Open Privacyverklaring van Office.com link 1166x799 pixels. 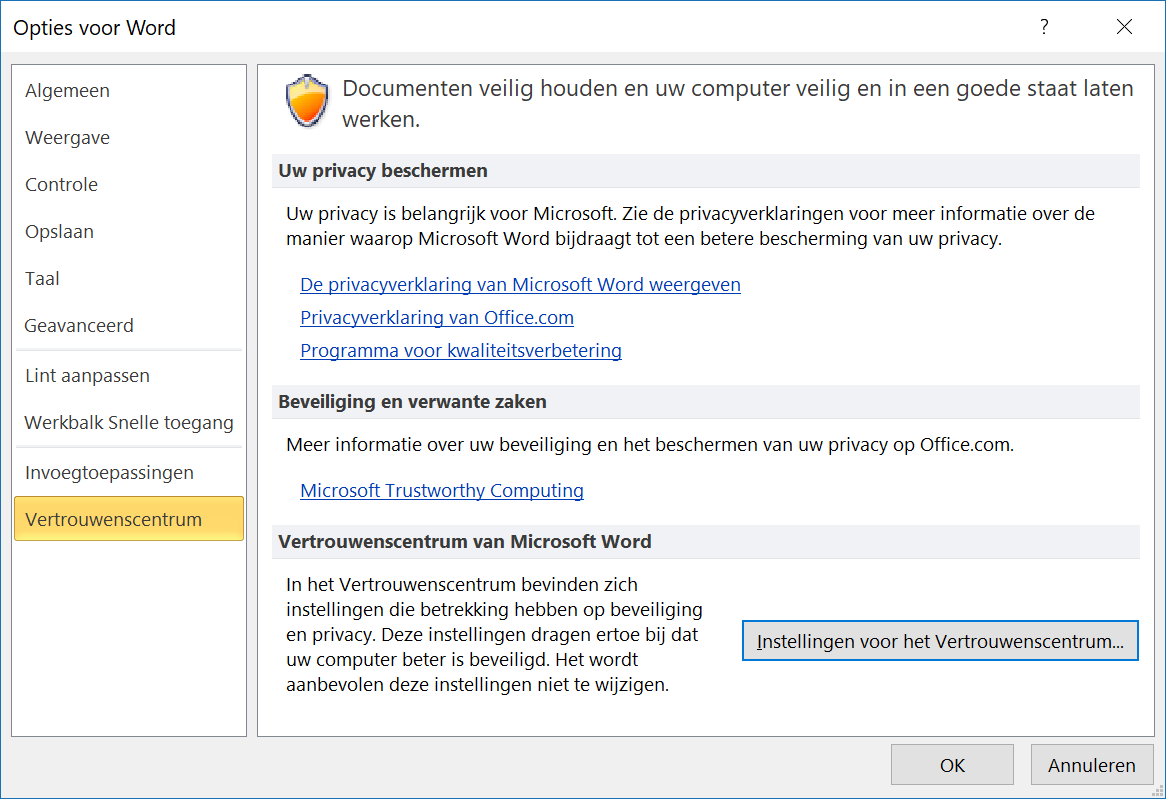[437, 318]
